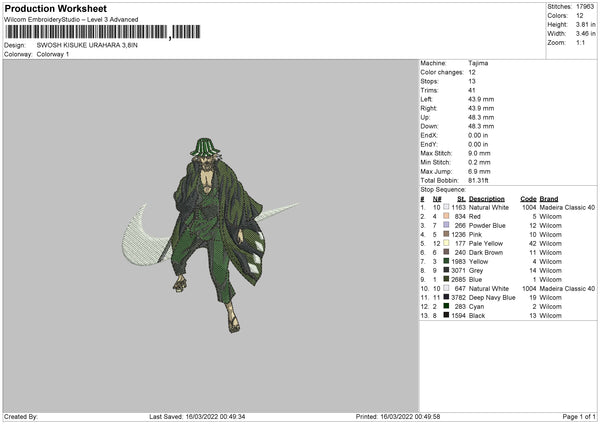
Task: Select the Max Jump value 6.9 mm
Action: coord(479,171)
